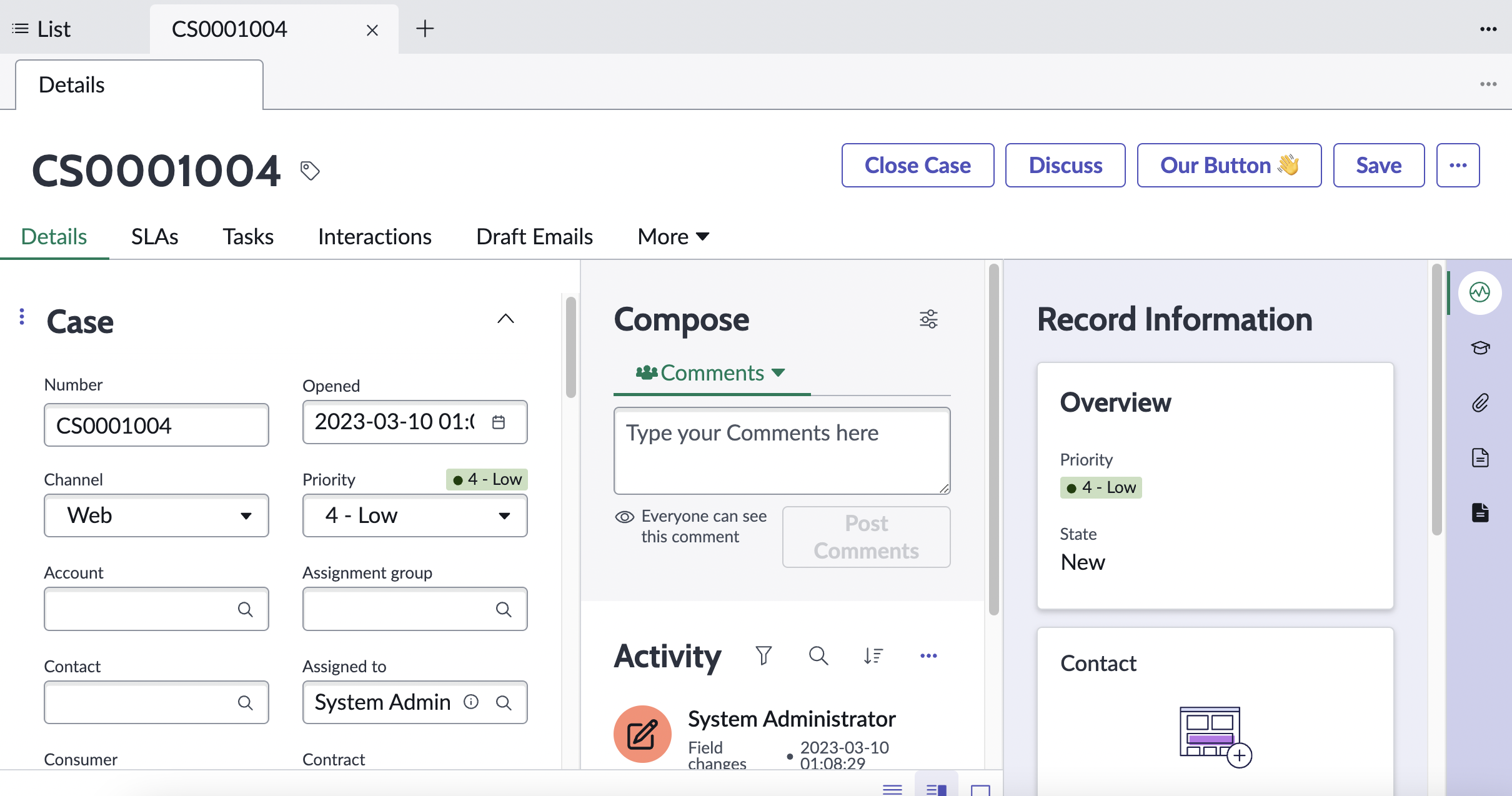Toggle comment visibility eye icon
The width and height of the screenshot is (1512, 796).
(624, 517)
